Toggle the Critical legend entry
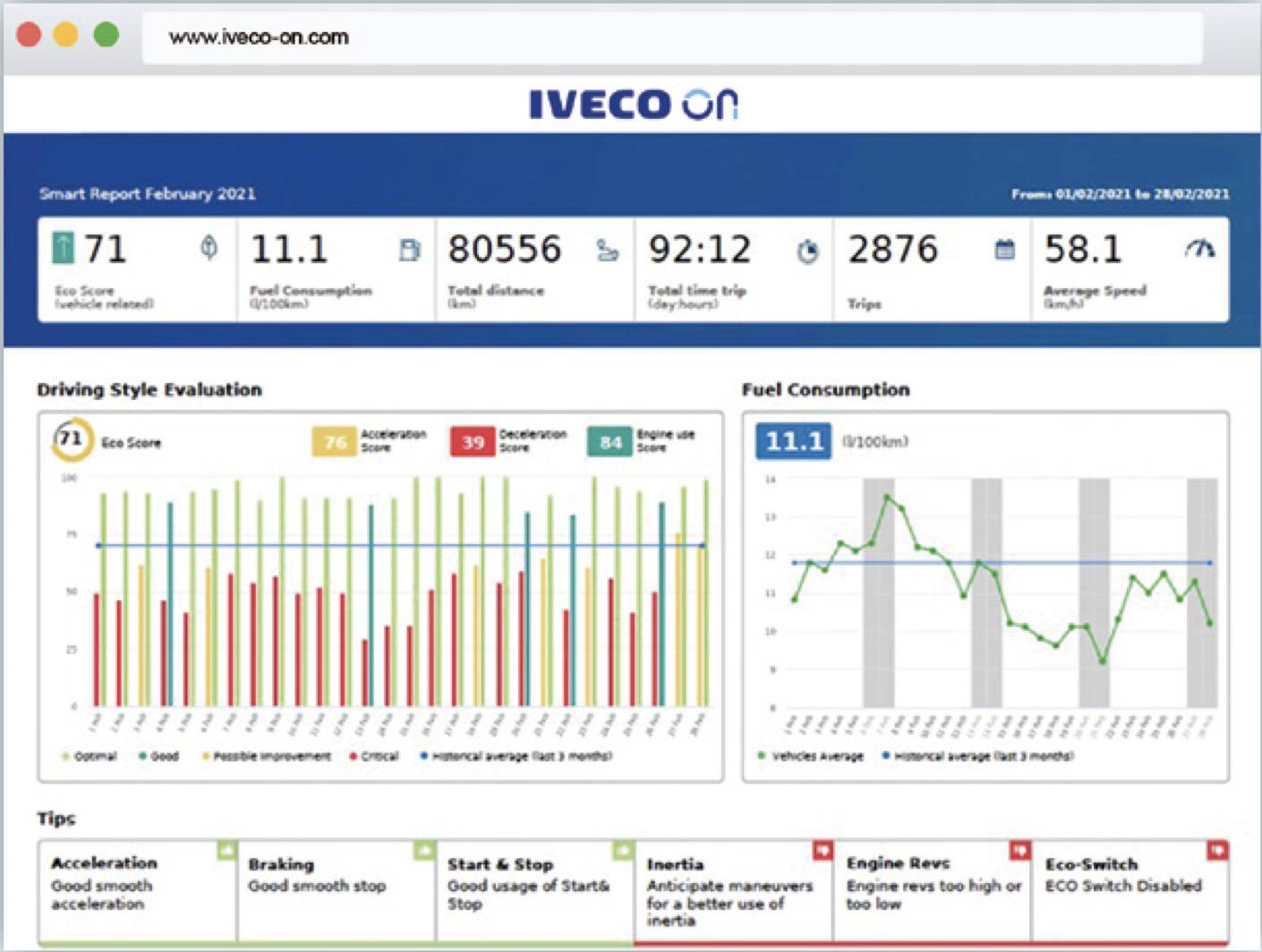The width and height of the screenshot is (1262, 952). (374, 756)
